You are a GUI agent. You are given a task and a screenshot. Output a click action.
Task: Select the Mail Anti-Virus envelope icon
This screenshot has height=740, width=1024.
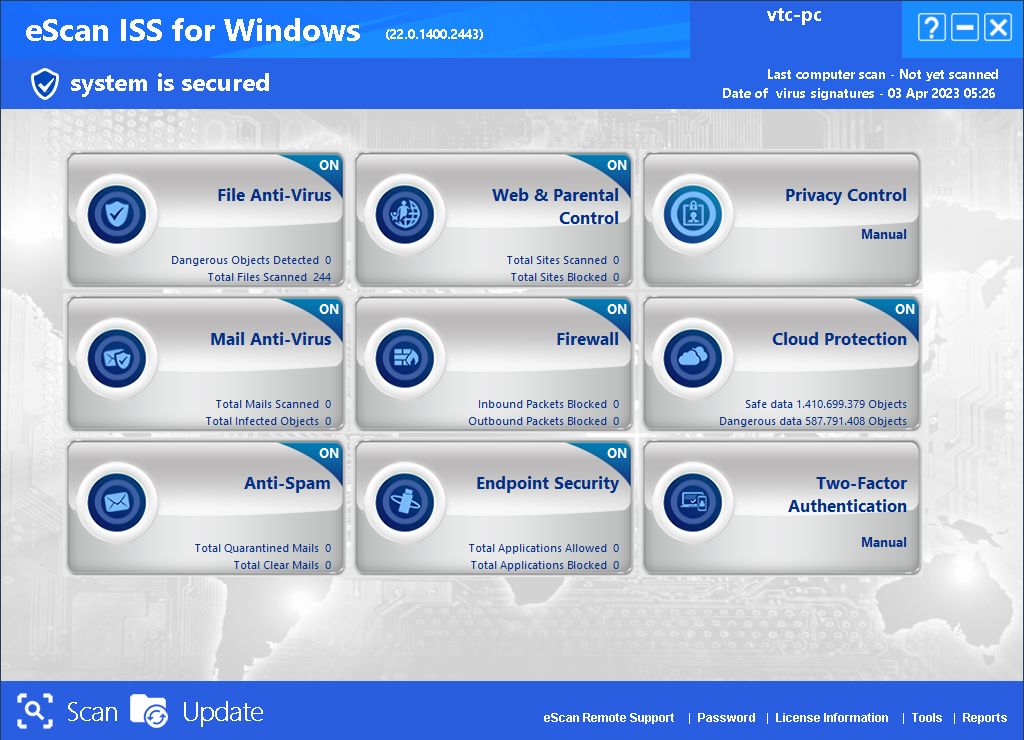(x=117, y=357)
